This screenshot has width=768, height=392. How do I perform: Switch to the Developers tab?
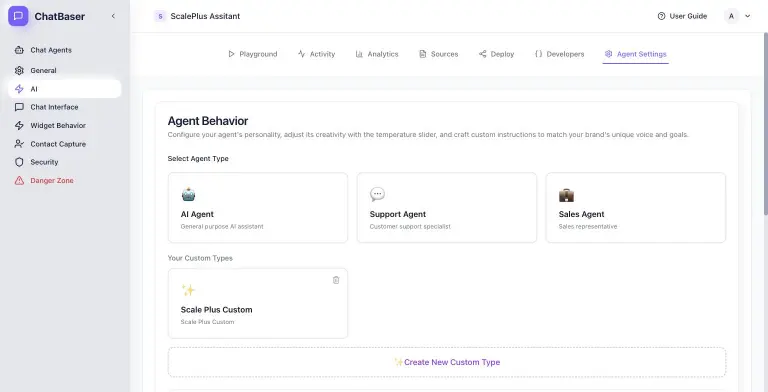(x=559, y=54)
